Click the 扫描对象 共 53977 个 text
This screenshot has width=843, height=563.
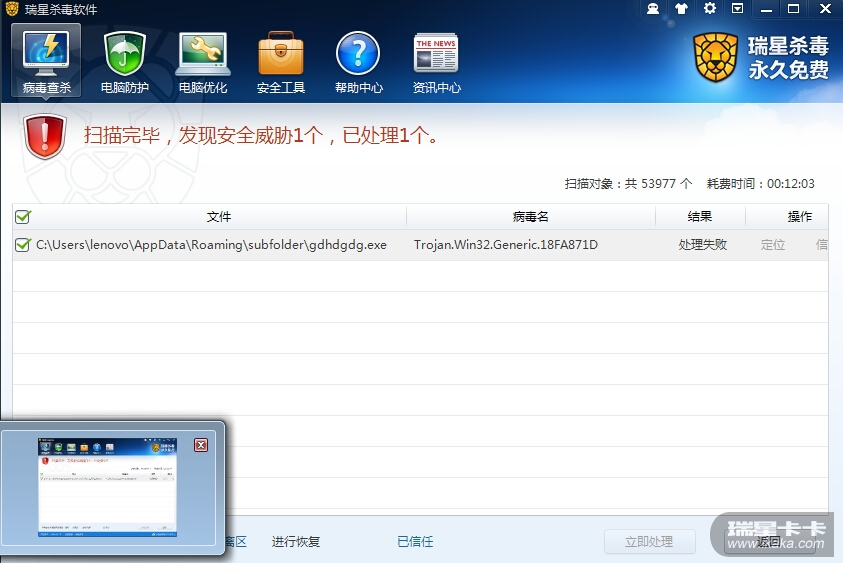click(628, 184)
